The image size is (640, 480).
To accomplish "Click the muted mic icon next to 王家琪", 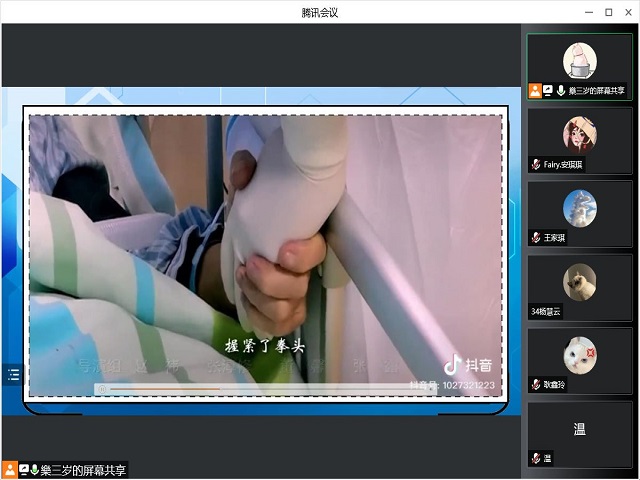I will (536, 238).
